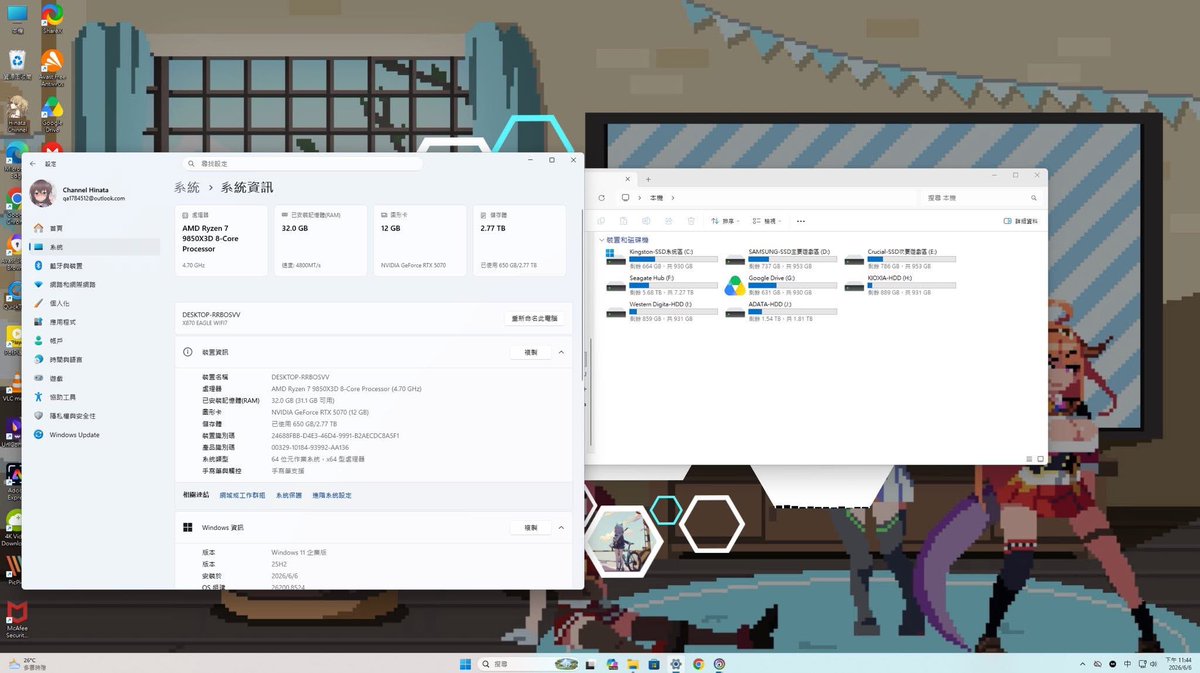Go to 個人化 settings

point(93,303)
